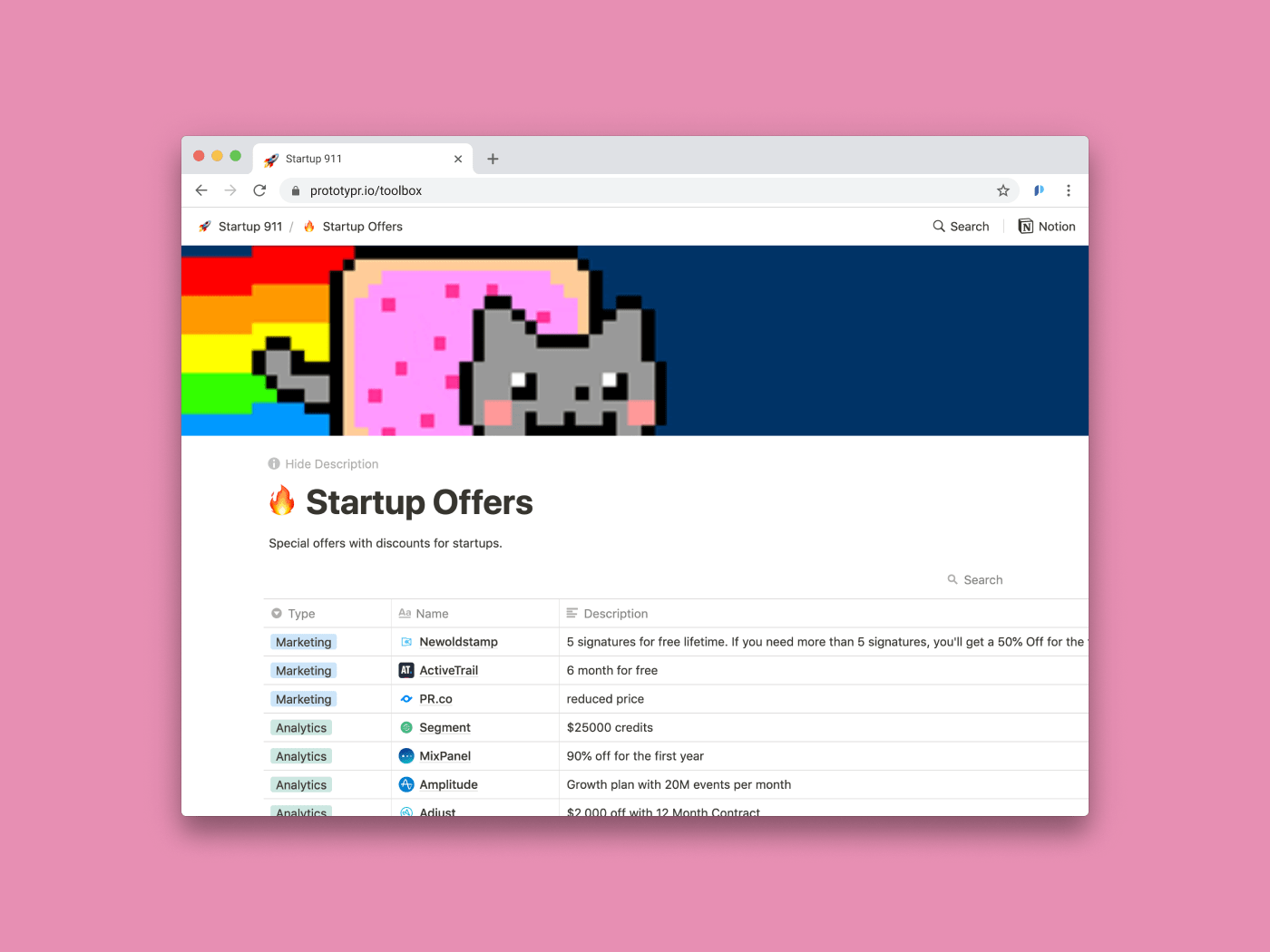The height and width of the screenshot is (952, 1270).
Task: Open a new tab with plus button
Action: [493, 159]
